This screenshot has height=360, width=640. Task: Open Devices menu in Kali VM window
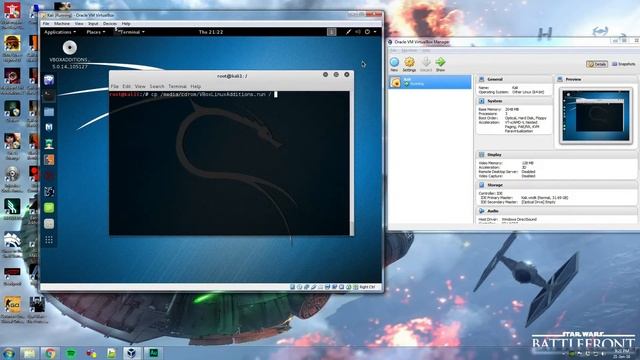click(x=109, y=24)
